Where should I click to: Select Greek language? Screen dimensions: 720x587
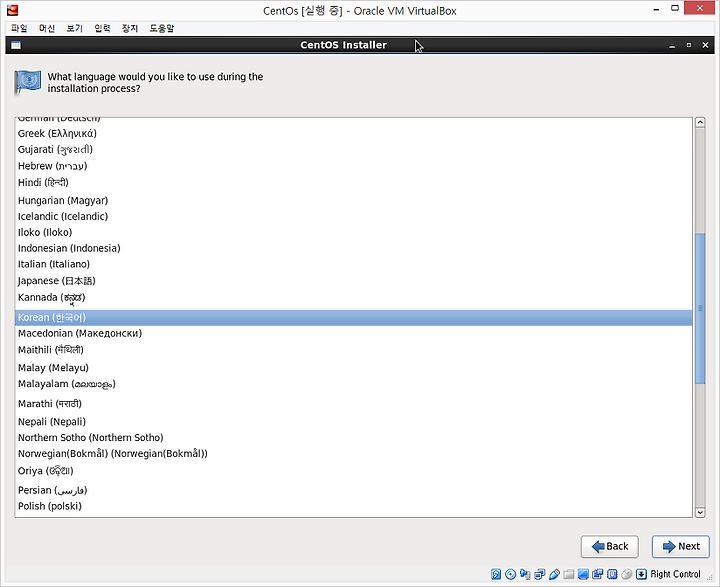point(354,134)
